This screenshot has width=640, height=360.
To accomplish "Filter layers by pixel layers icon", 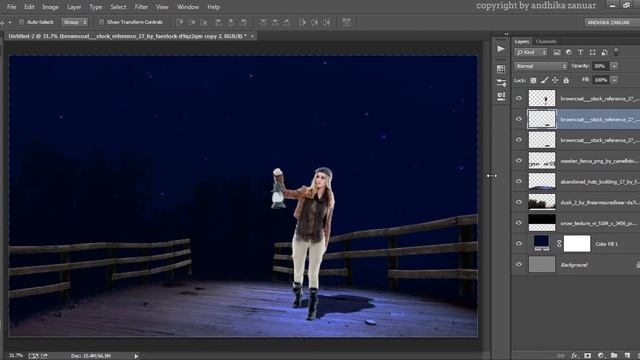I will pyautogui.click(x=557, y=52).
